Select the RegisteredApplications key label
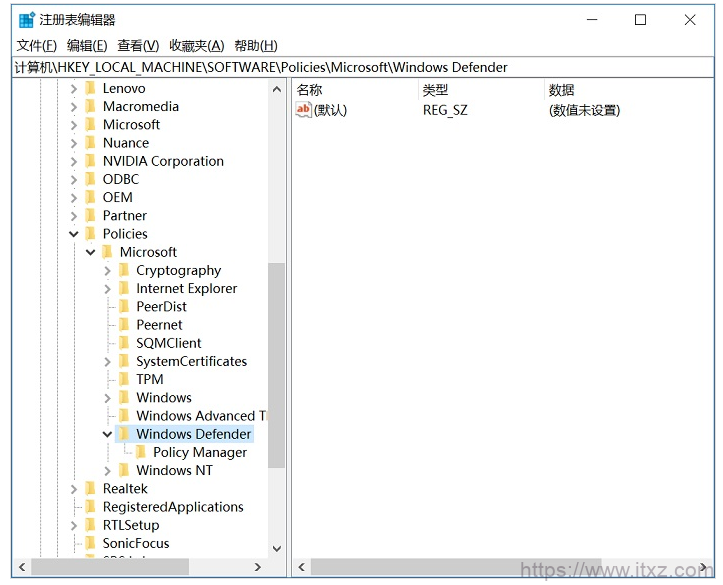Viewport: 723px width, 585px height. 173,507
